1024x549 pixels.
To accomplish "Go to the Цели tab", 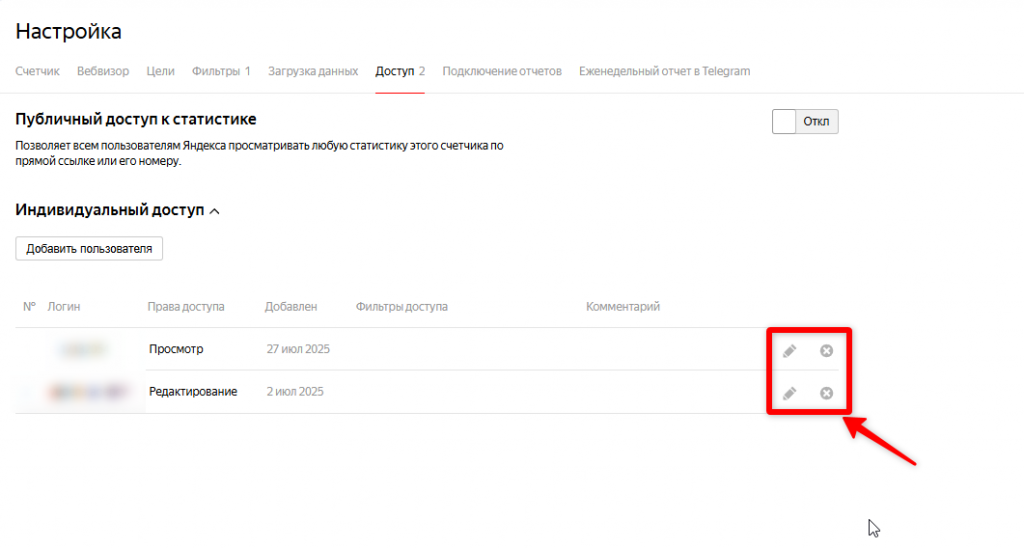I will click(x=160, y=71).
